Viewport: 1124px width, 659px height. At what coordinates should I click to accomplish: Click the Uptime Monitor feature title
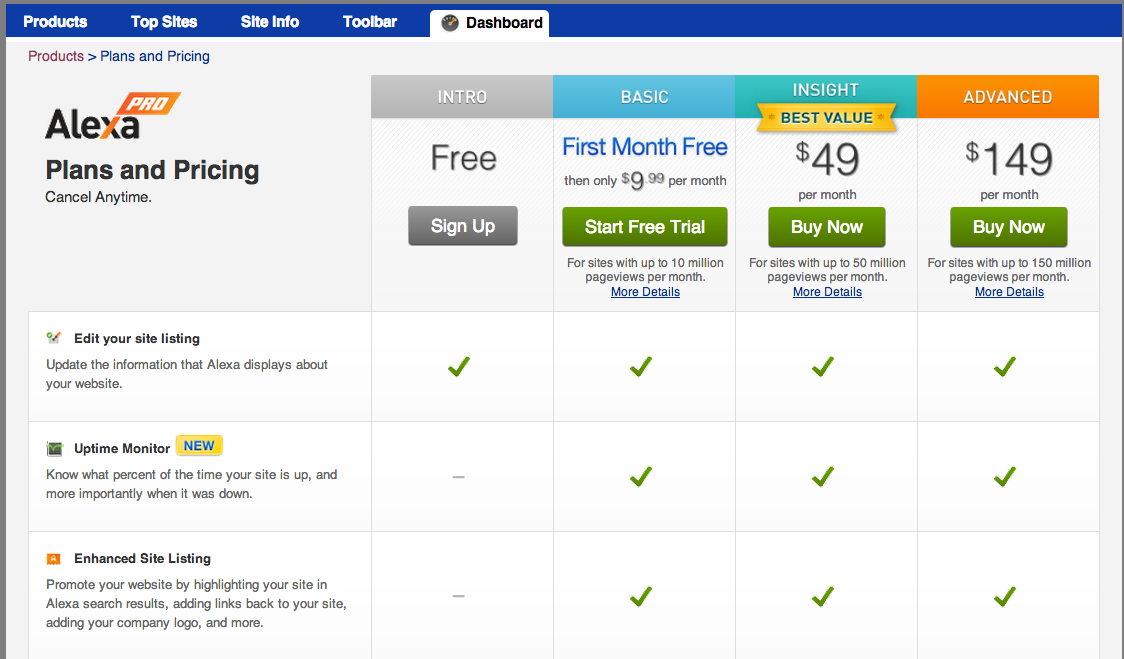122,449
